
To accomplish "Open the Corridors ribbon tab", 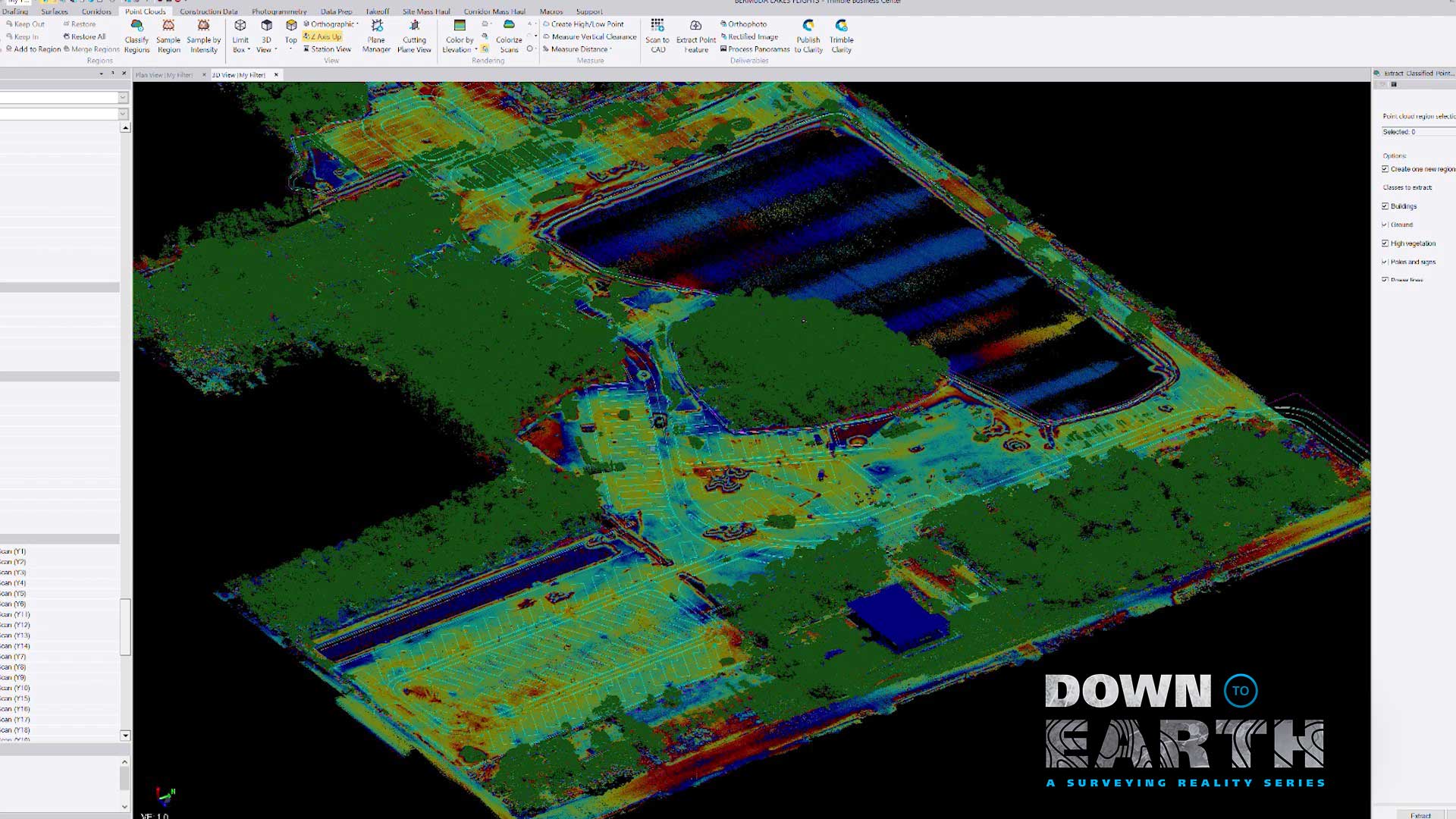I will 96,11.
